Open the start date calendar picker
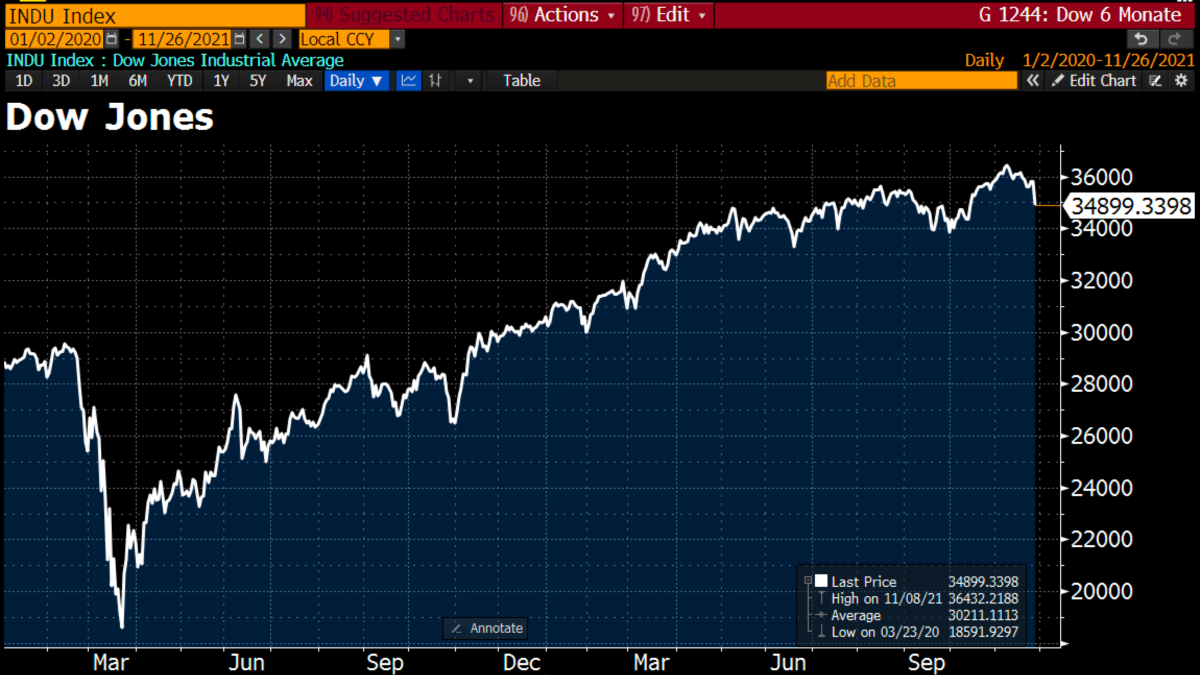The width and height of the screenshot is (1200, 675). 111,39
